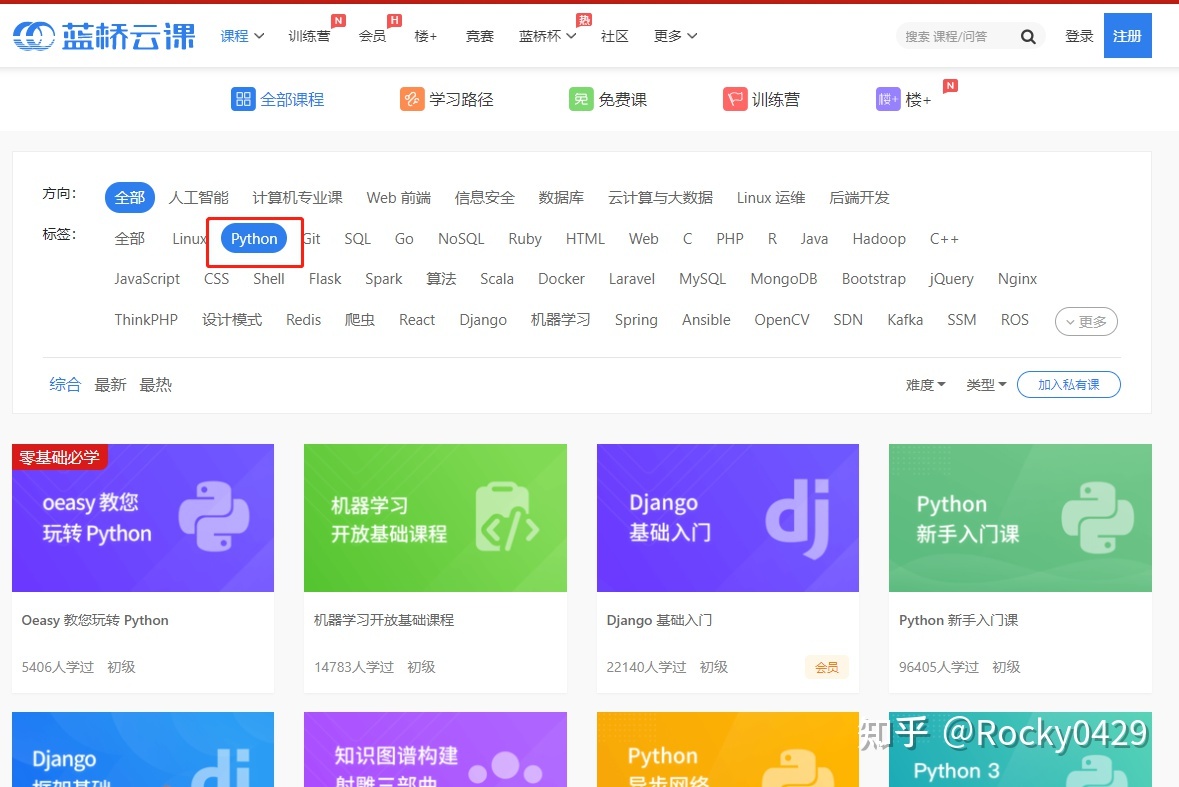Select the JavaScript tag

pyautogui.click(x=147, y=279)
